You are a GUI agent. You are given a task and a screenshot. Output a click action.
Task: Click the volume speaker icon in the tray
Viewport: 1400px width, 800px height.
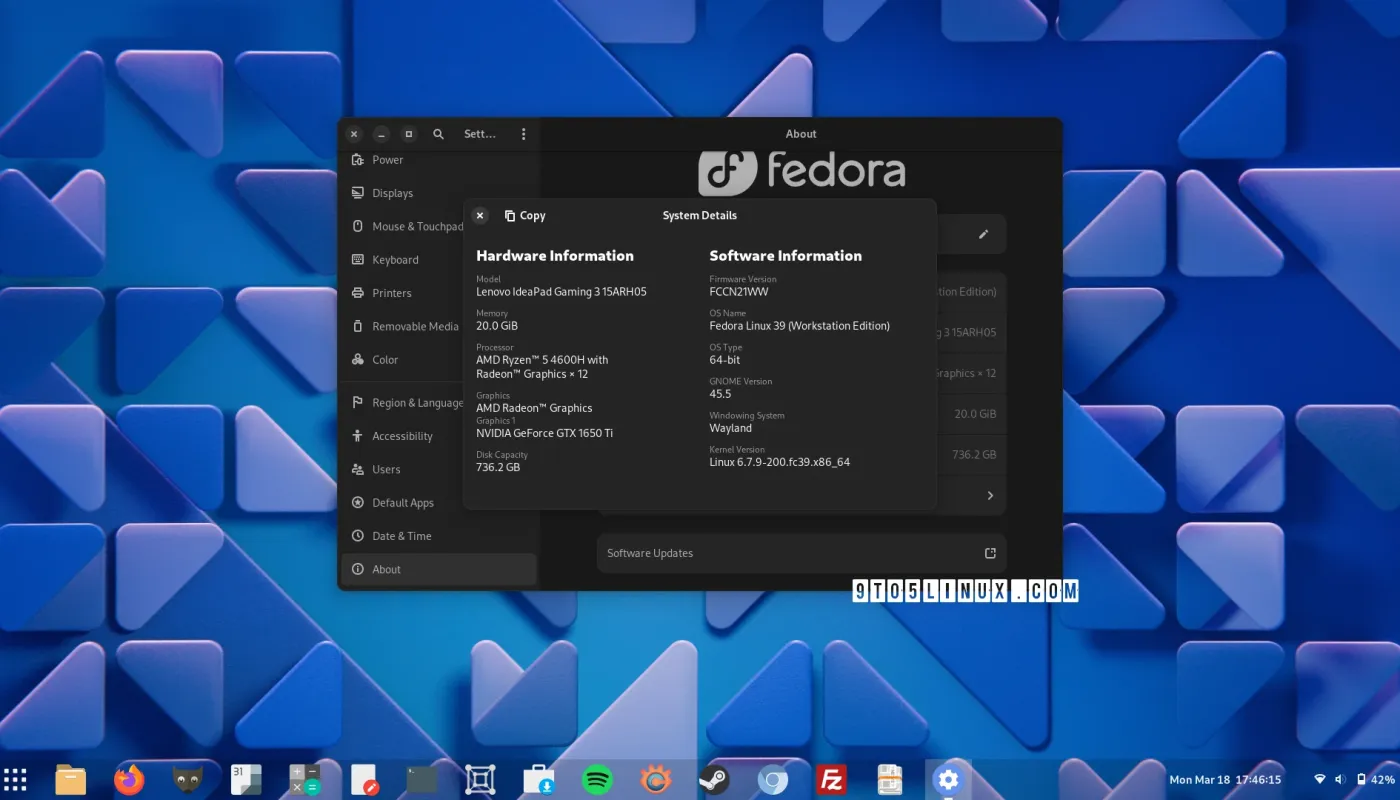pyautogui.click(x=1340, y=779)
